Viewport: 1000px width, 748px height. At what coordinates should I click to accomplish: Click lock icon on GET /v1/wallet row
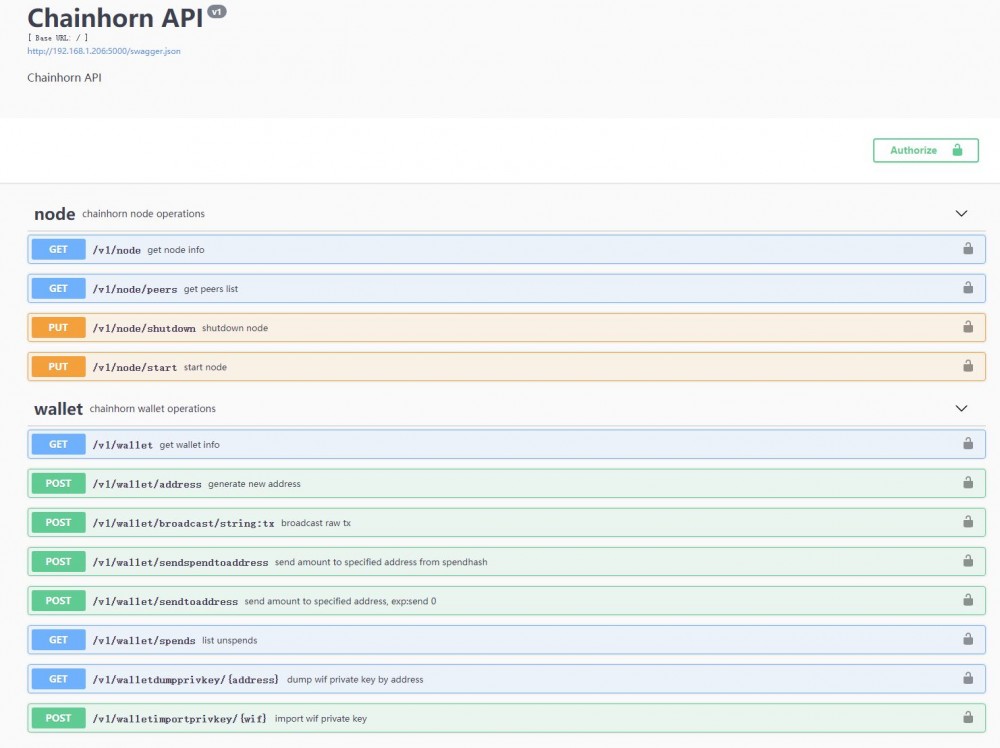pyautogui.click(x=968, y=444)
